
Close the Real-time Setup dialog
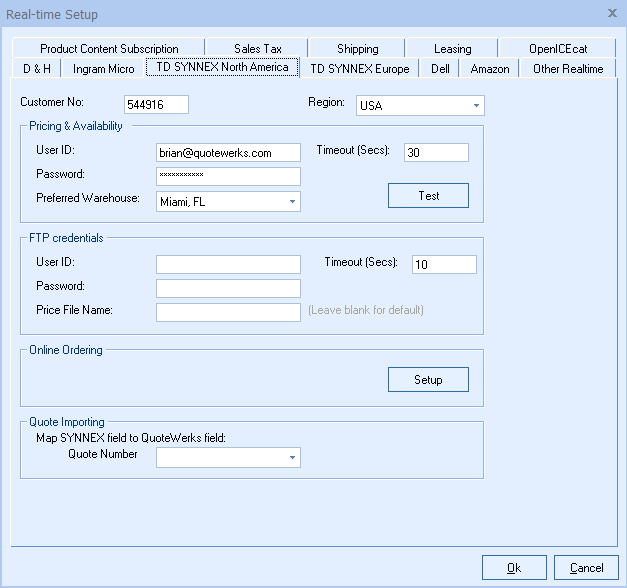[x=611, y=14]
